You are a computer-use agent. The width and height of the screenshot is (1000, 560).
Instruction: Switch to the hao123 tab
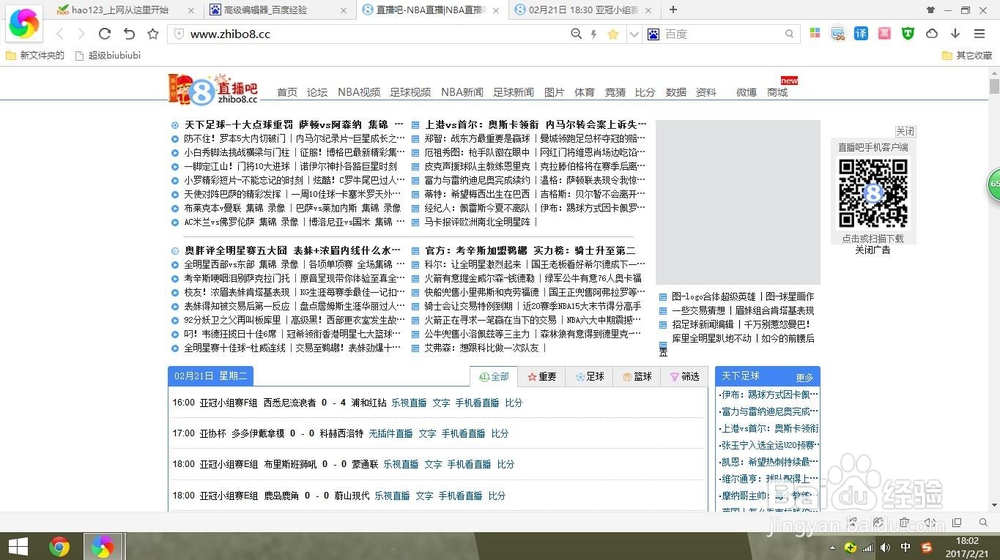(119, 10)
